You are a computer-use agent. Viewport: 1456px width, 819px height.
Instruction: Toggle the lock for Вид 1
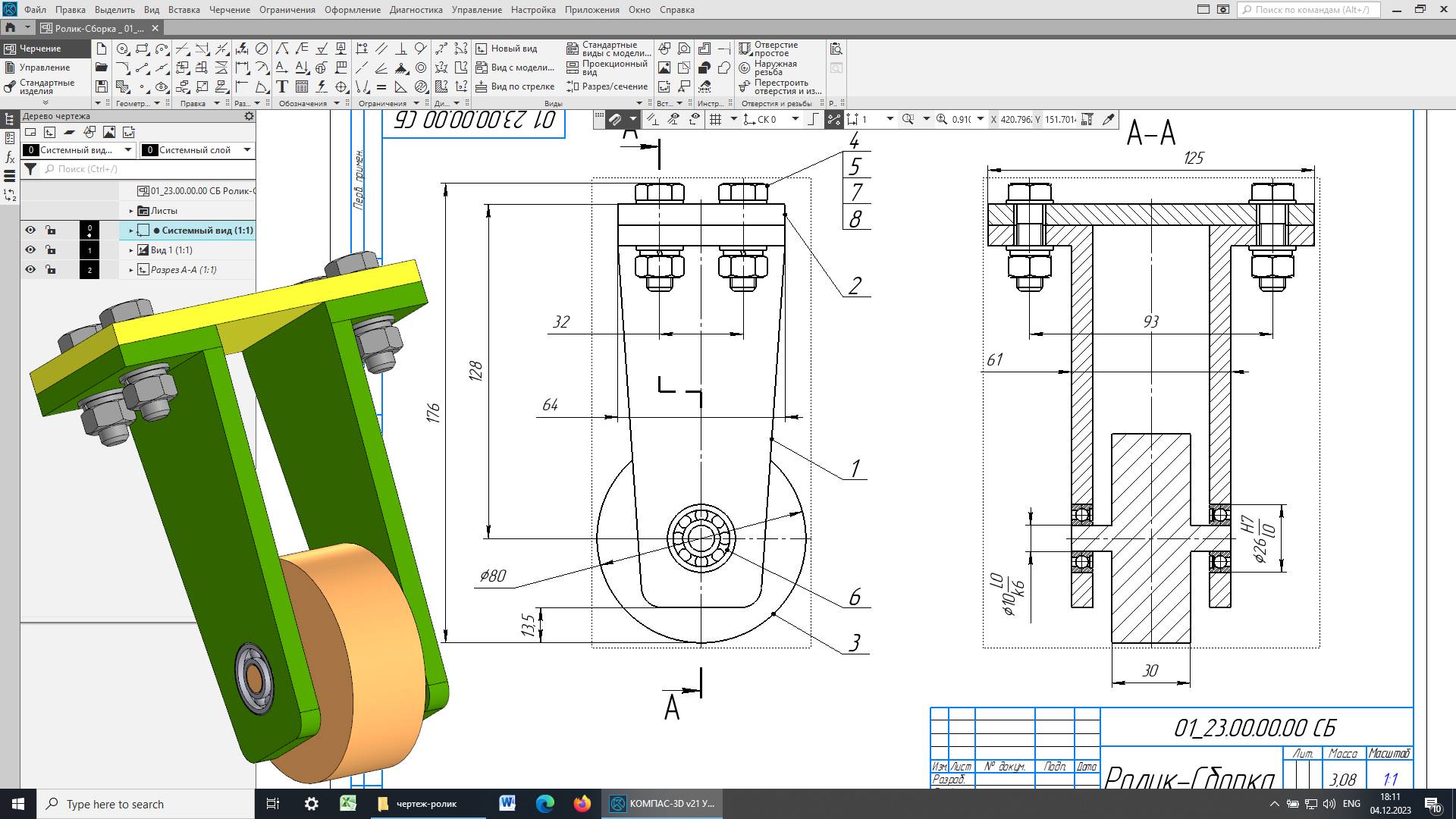(50, 249)
